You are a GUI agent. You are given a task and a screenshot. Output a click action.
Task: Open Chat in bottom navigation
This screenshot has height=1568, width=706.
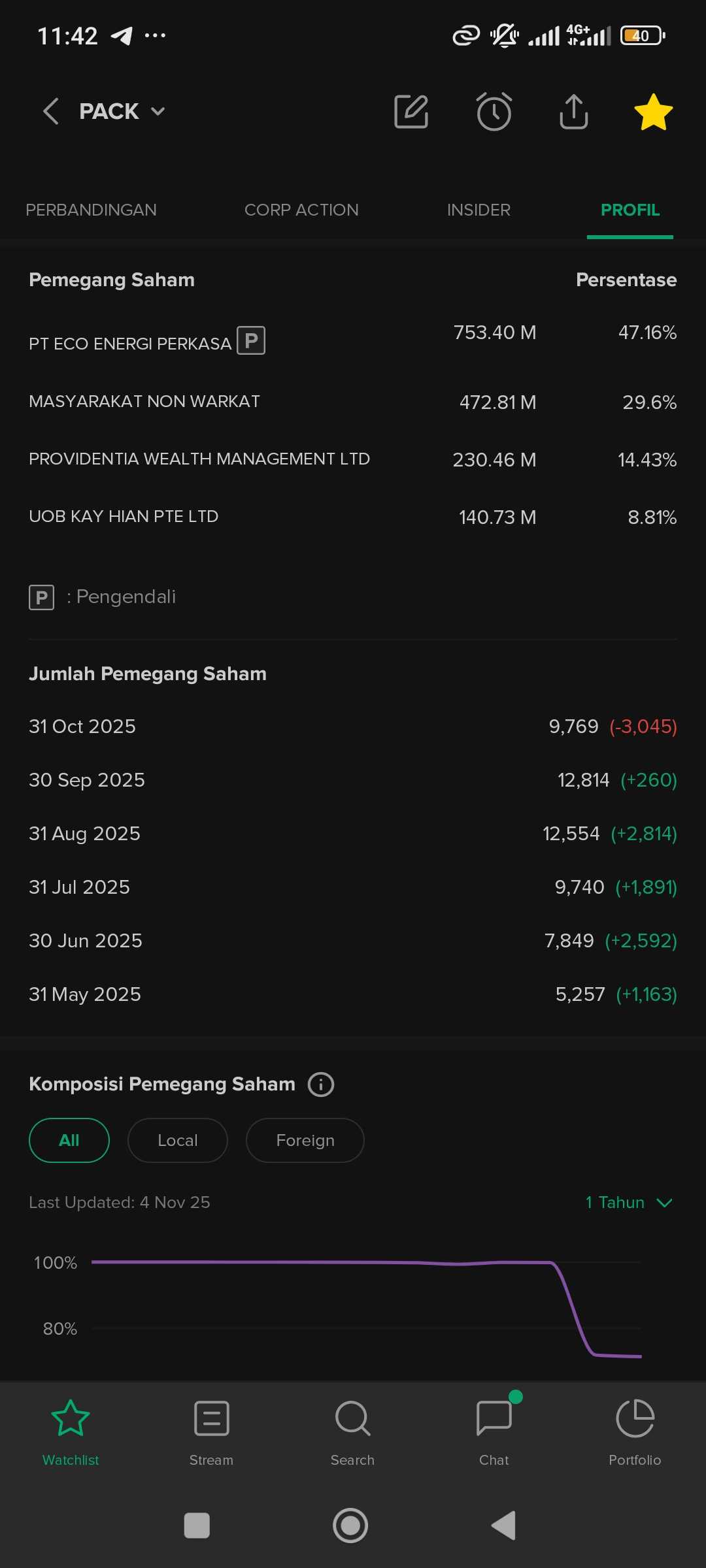point(494,1432)
